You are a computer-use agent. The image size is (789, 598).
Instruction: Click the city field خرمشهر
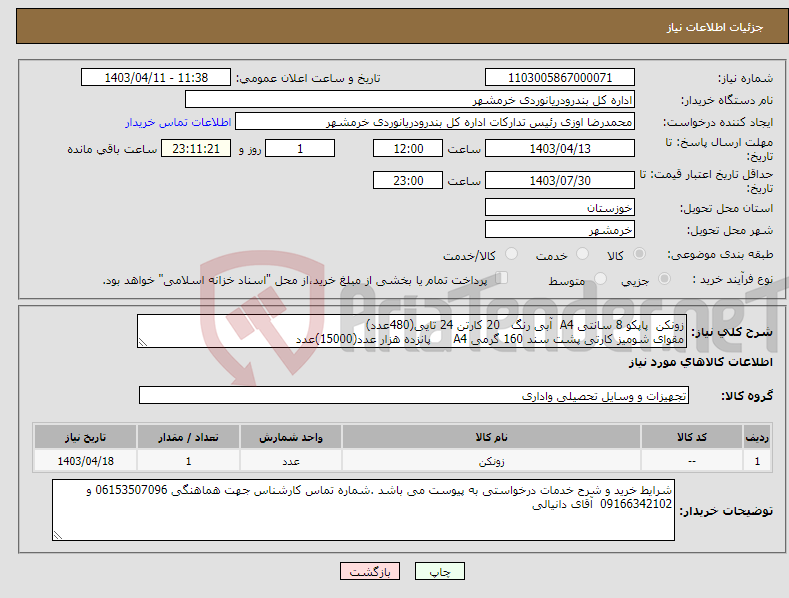pos(560,230)
